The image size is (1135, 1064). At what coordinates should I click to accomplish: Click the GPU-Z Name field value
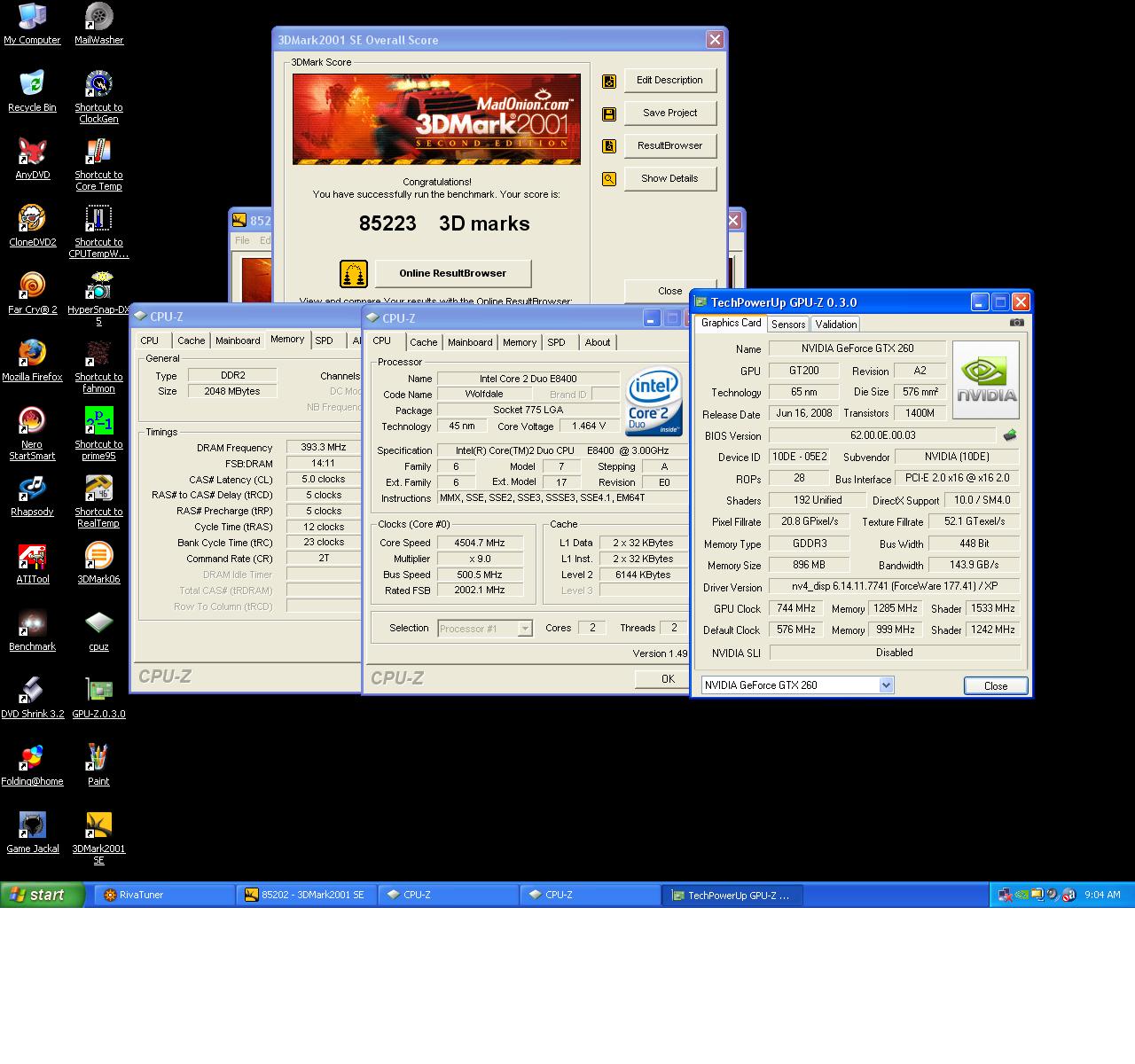coord(857,349)
